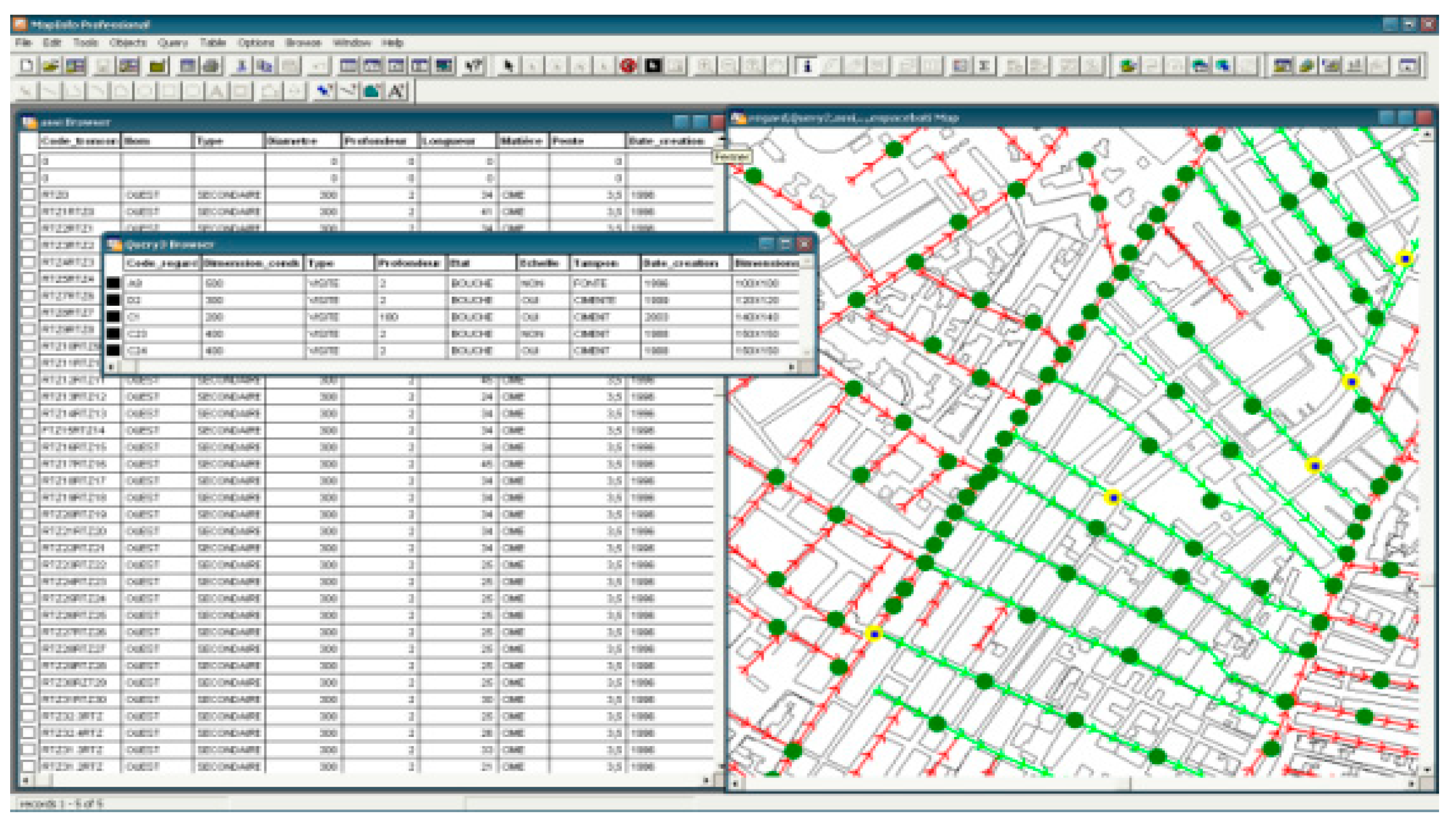Toggle selection box of row A9 in Query3 Browser

114,283
